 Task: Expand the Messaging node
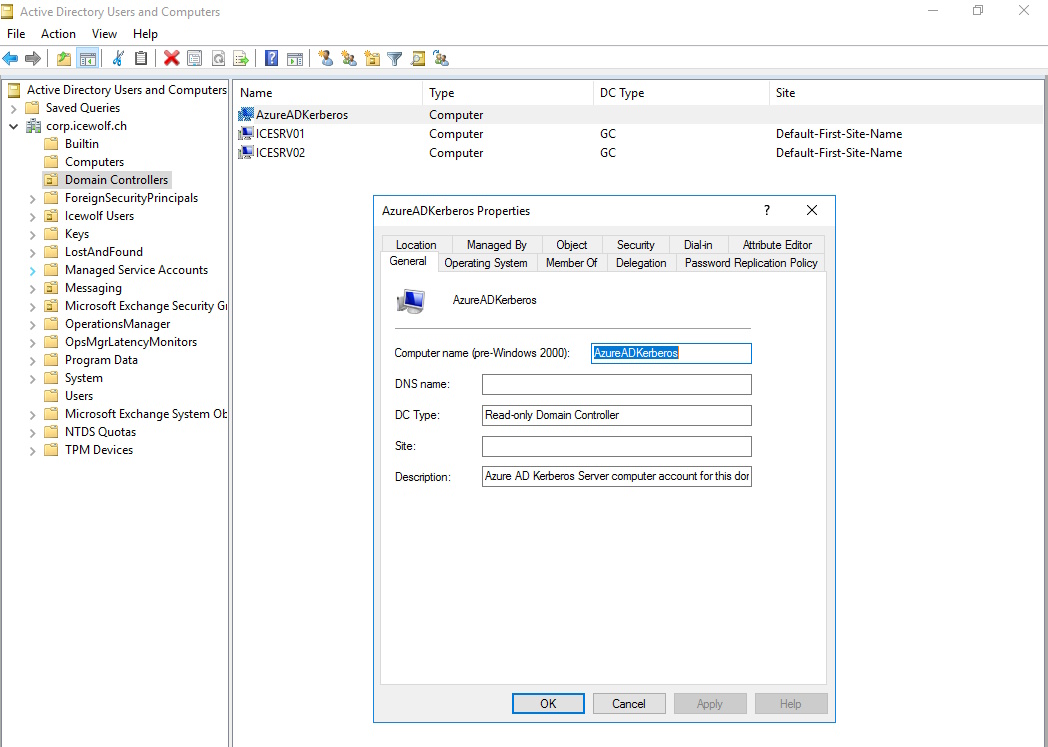[32, 289]
